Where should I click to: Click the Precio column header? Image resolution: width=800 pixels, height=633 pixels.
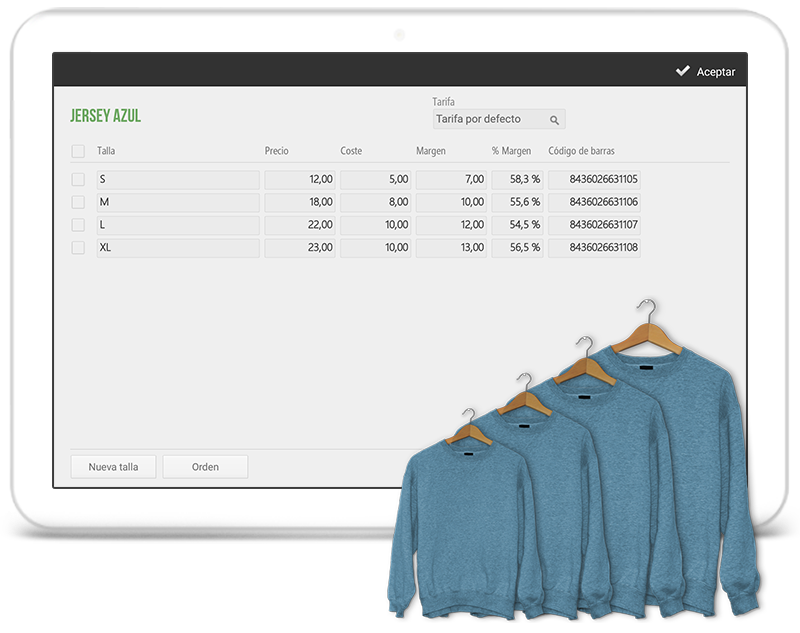pyautogui.click(x=277, y=151)
